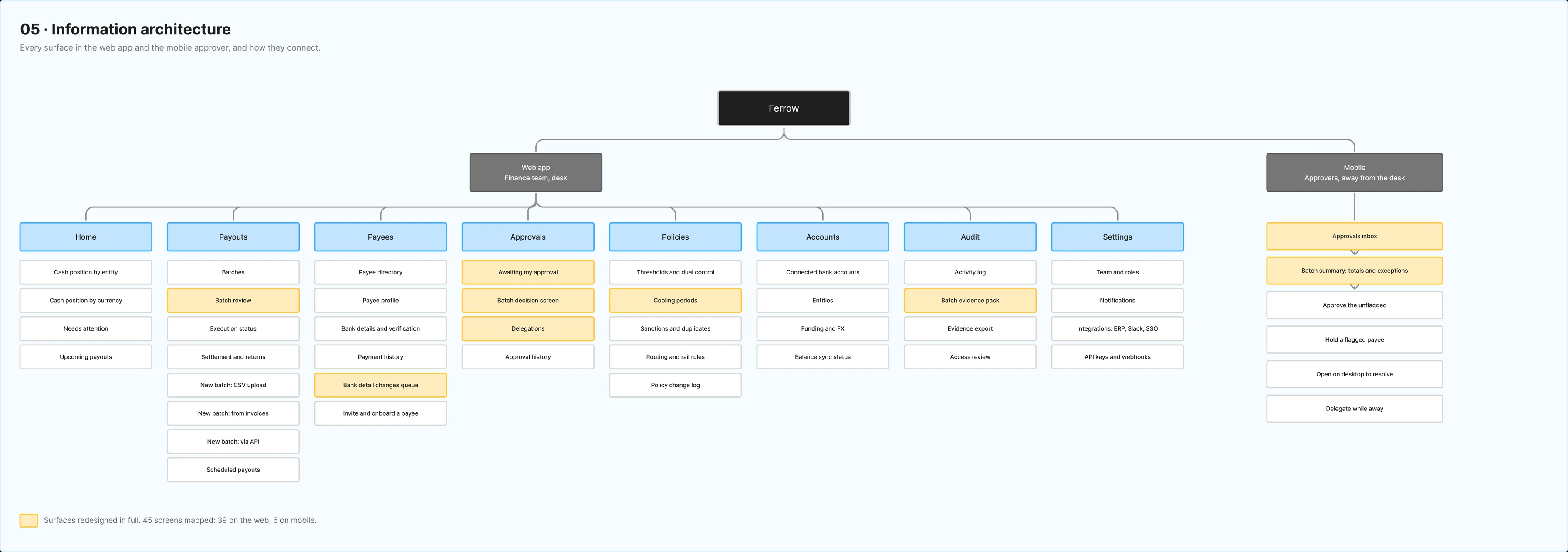Click the Activity log box
1568x552 pixels.
(x=970, y=272)
